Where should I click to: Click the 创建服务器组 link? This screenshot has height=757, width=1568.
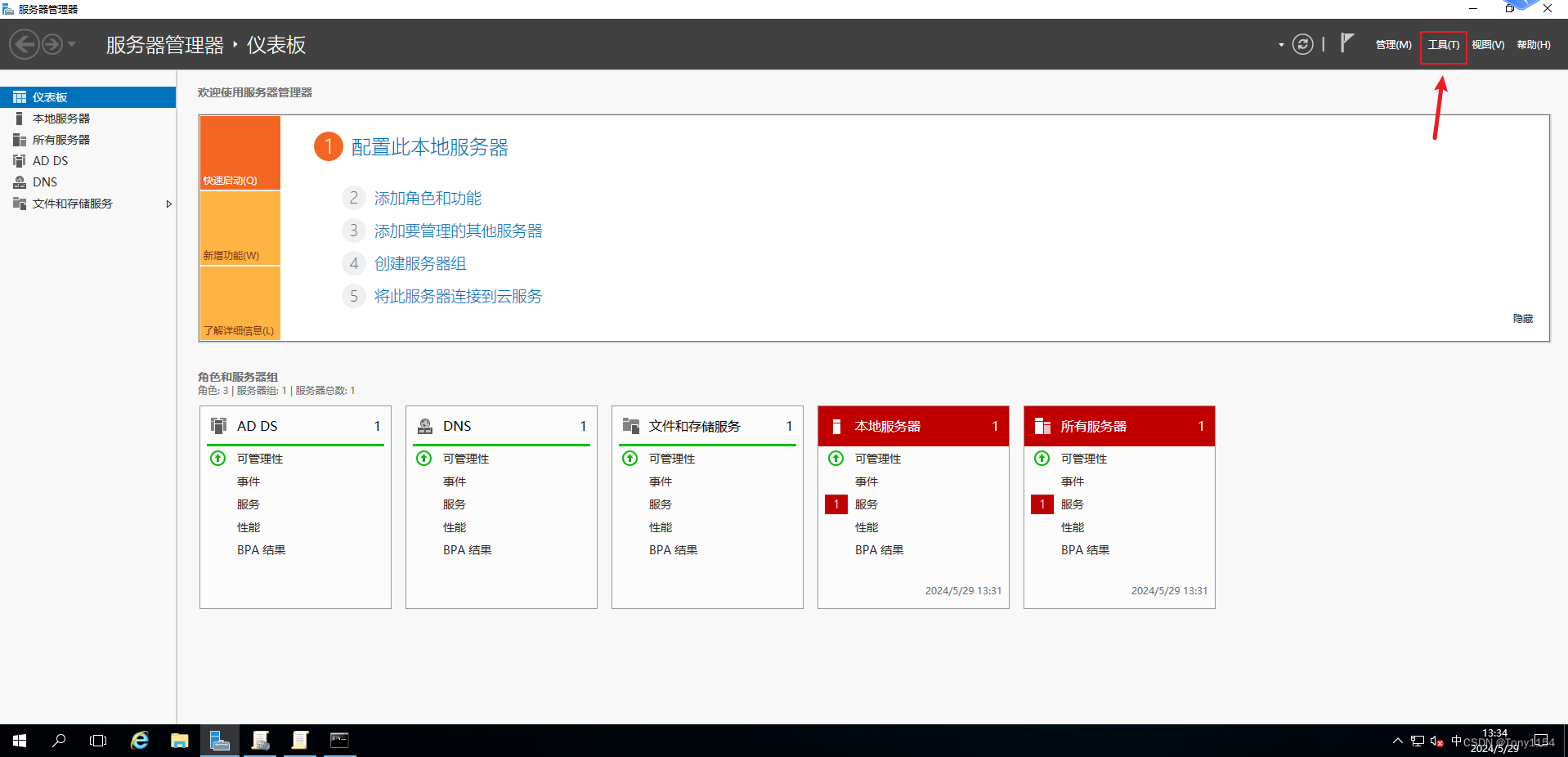coord(420,264)
